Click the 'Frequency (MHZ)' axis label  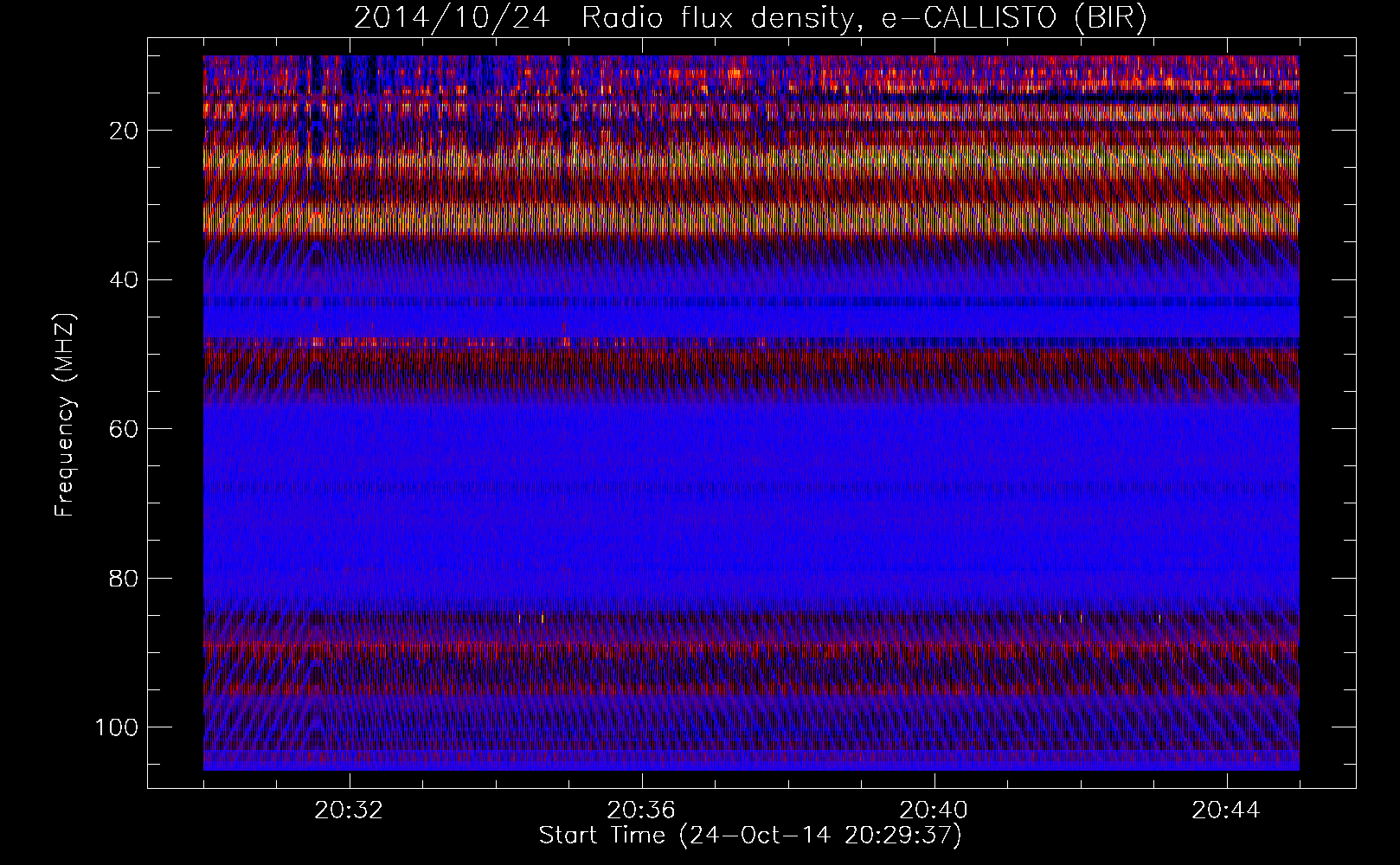pyautogui.click(x=66, y=415)
